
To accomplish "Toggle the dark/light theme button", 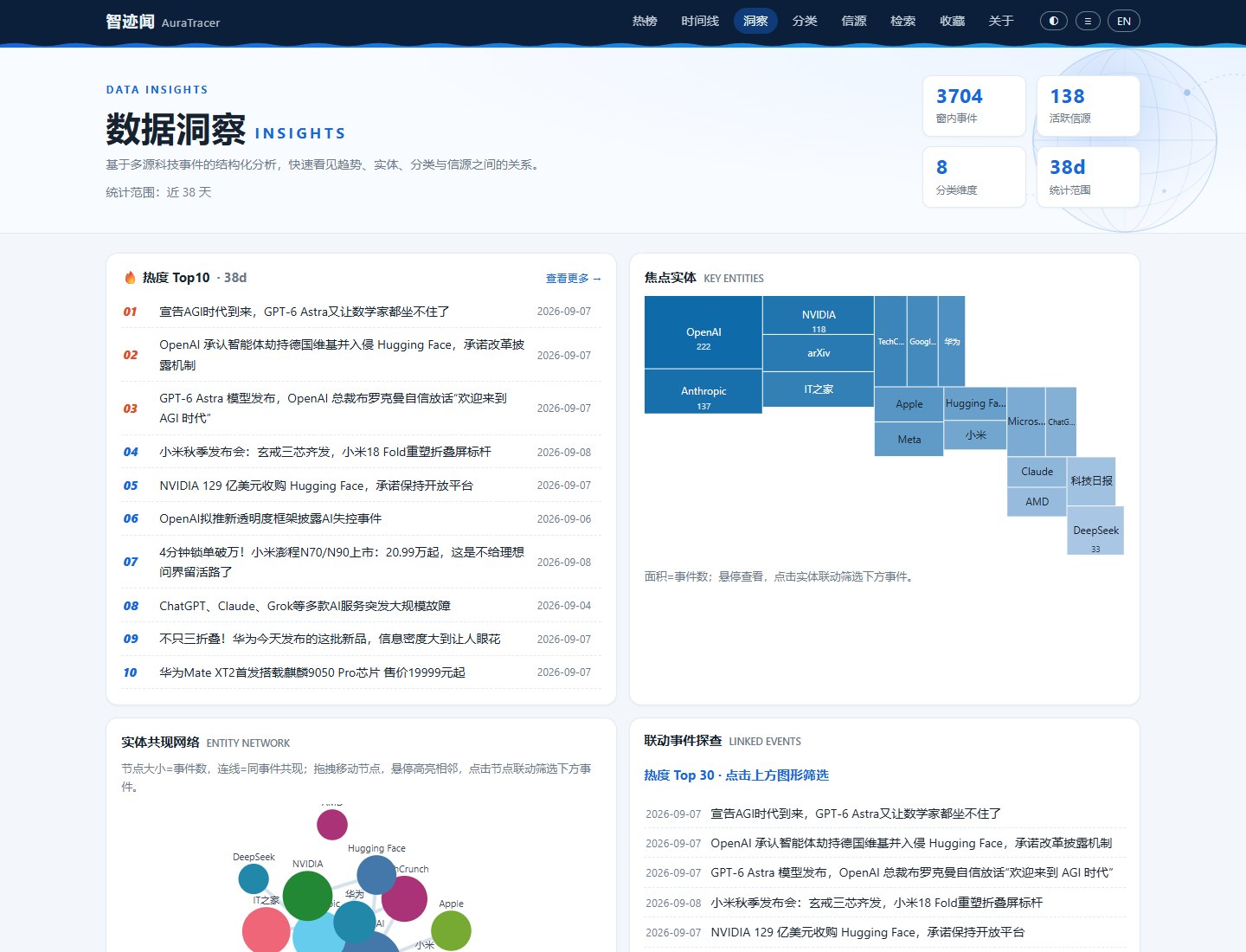I will 1053,21.
